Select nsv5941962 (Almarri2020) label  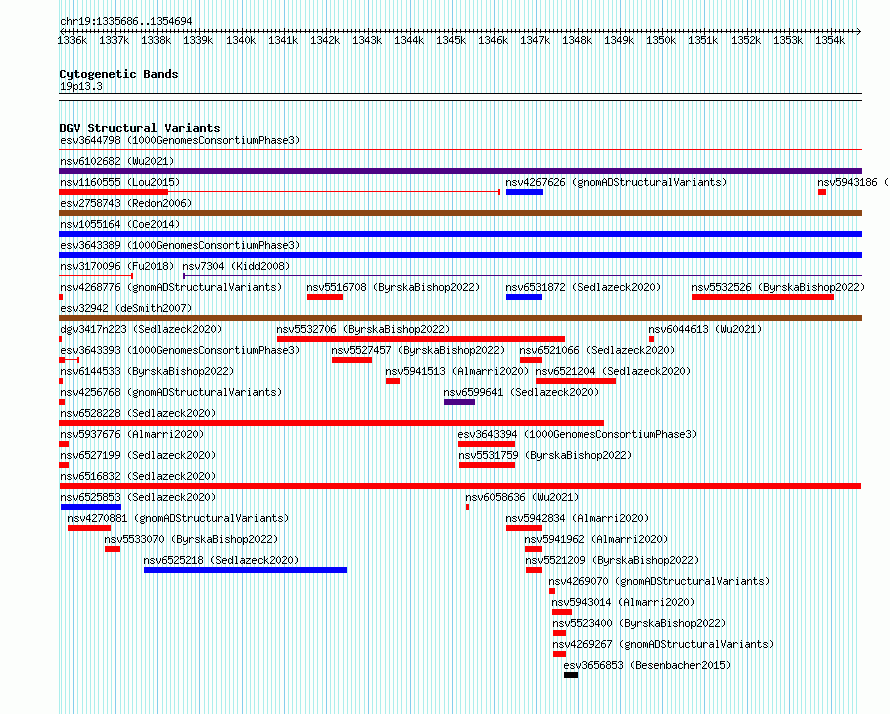[x=596, y=539]
